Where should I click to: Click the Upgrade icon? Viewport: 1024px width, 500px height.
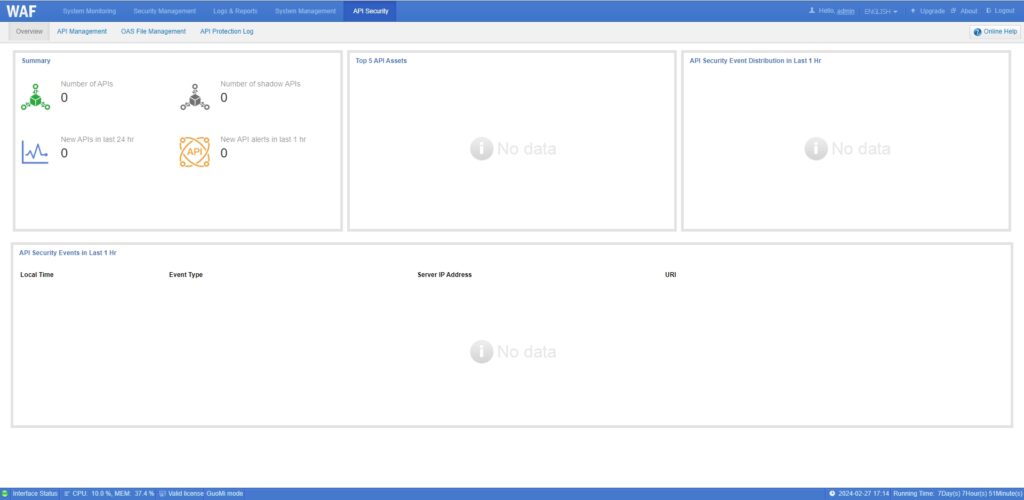pyautogui.click(x=913, y=10)
